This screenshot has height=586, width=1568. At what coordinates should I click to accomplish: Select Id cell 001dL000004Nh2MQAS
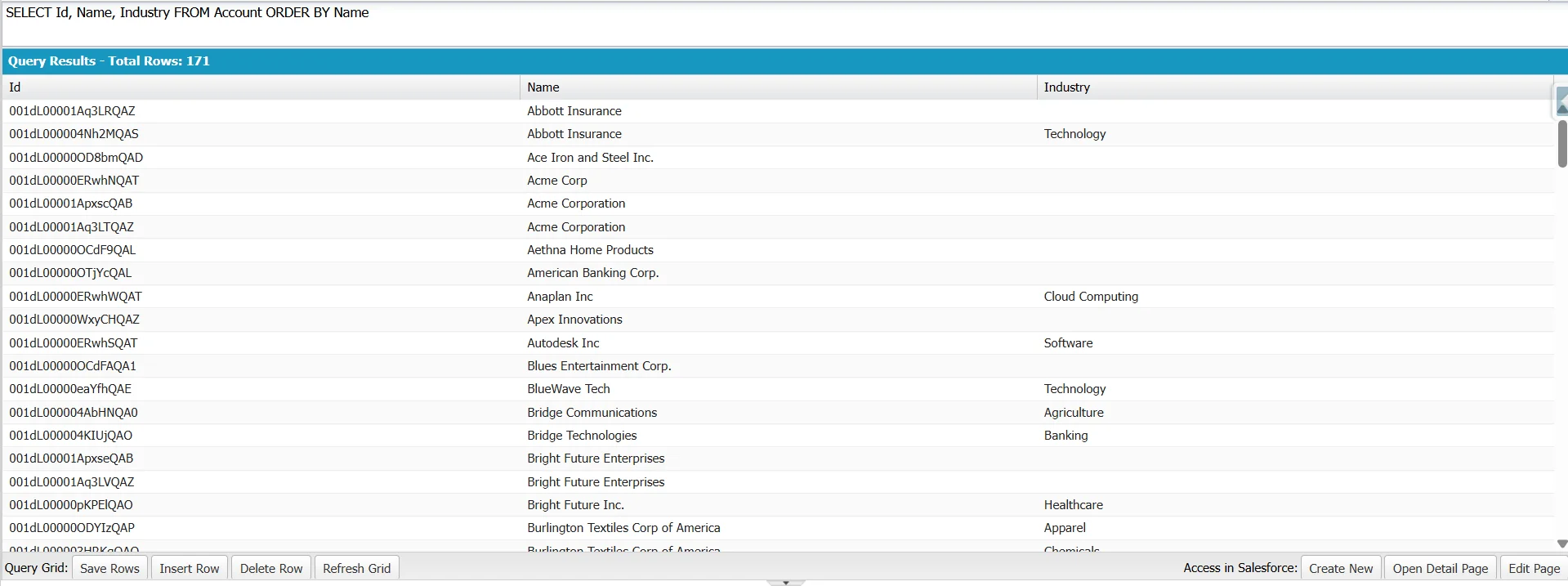(x=261, y=134)
